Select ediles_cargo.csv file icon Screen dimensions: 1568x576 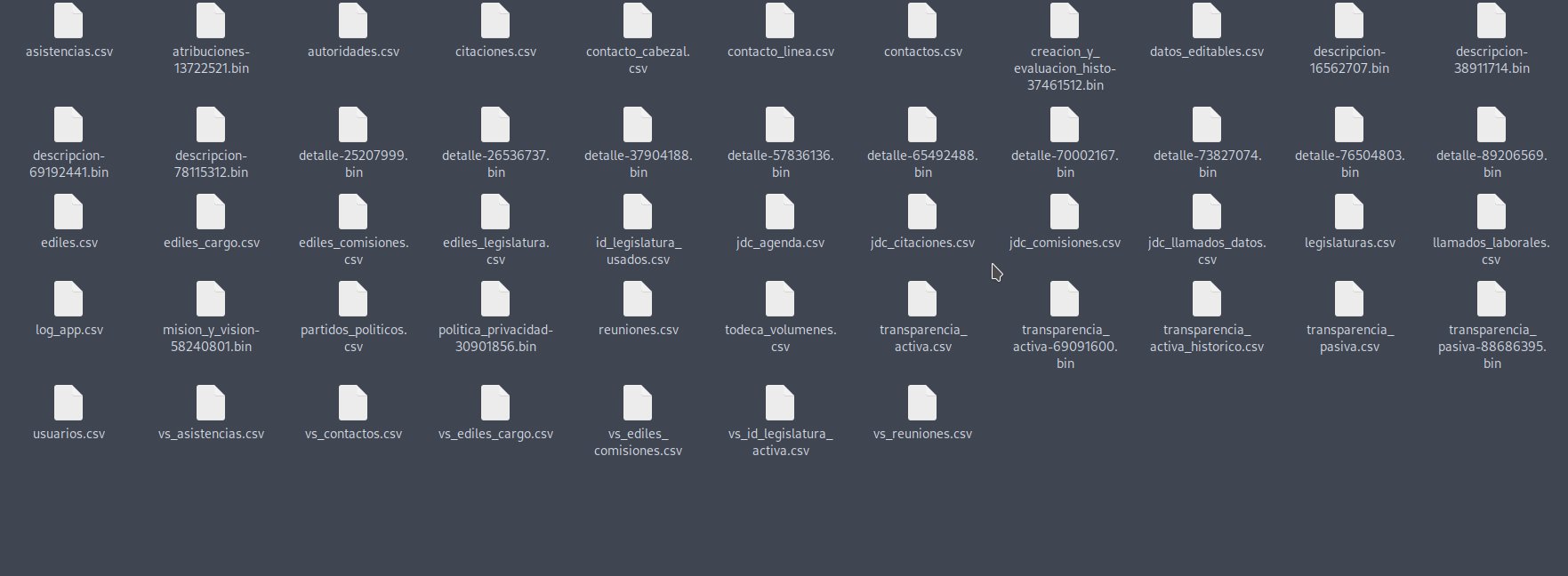211,212
